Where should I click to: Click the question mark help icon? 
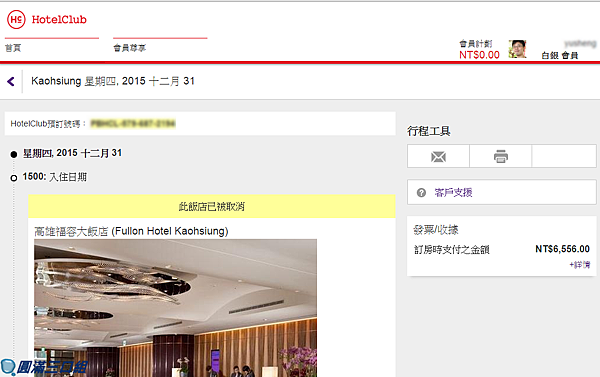pyautogui.click(x=421, y=193)
